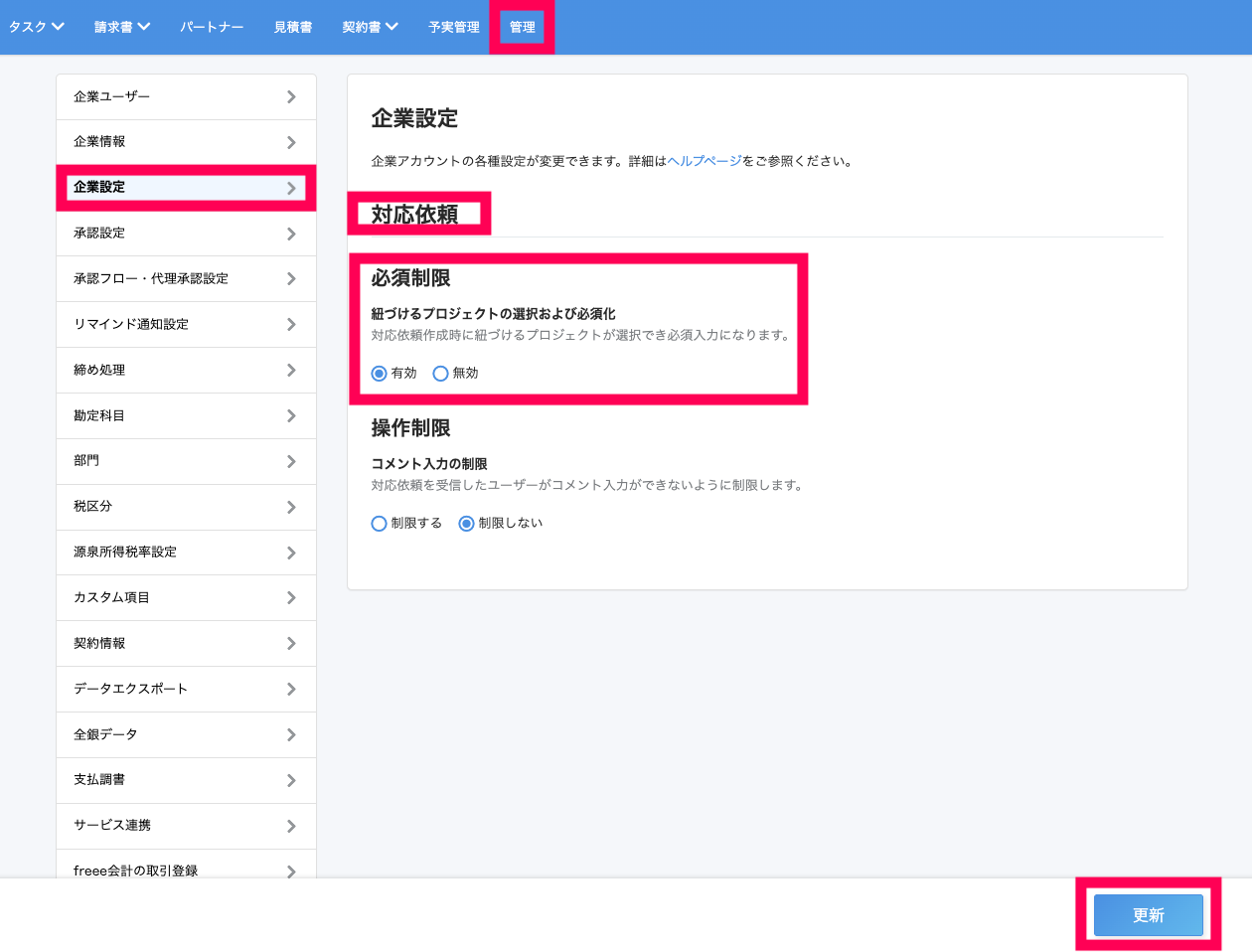This screenshot has width=1252, height=952.
Task: Expand the 契約書 dropdown menu
Action: tap(370, 27)
